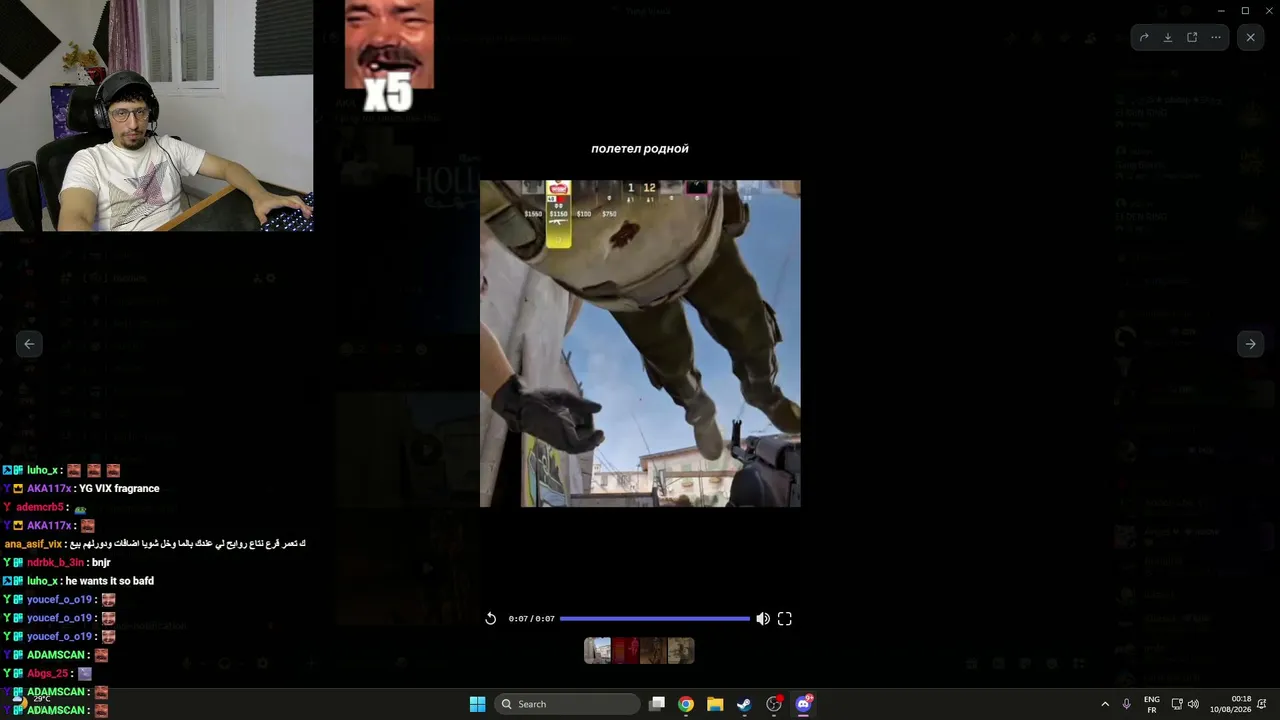Open Google Chrome from the taskbar
1280x720 pixels.
coord(686,704)
